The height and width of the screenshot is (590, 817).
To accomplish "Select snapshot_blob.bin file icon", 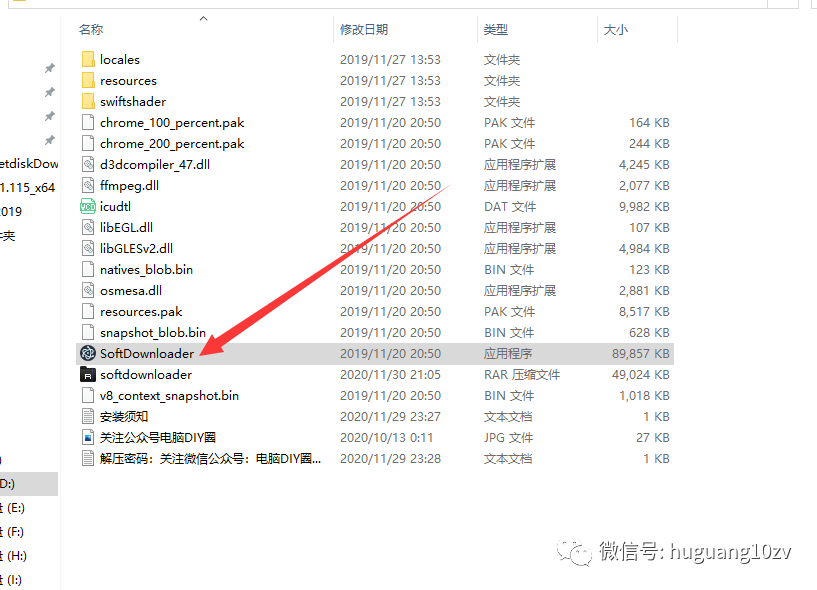I will (88, 332).
